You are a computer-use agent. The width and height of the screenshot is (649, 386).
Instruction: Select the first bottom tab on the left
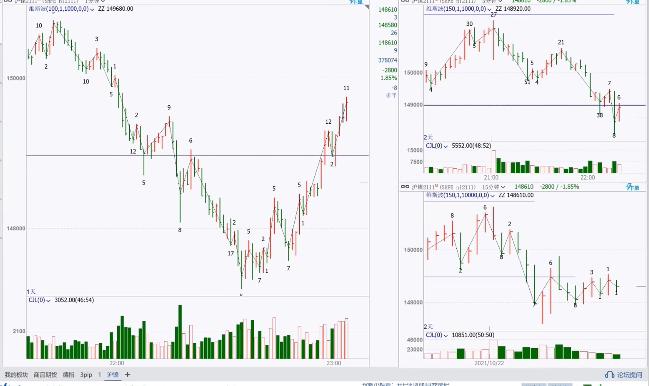pos(16,374)
